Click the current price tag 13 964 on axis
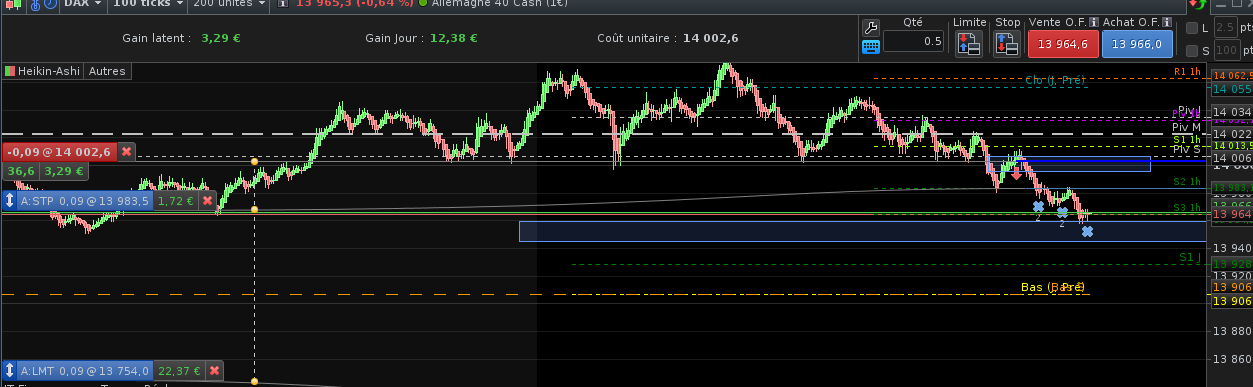Viewport: 1253px width, 387px height. (x=1232, y=213)
